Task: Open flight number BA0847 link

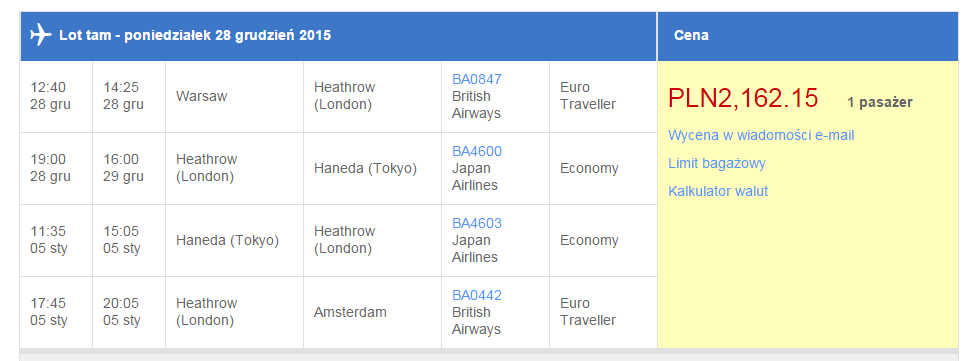Action: click(x=477, y=79)
